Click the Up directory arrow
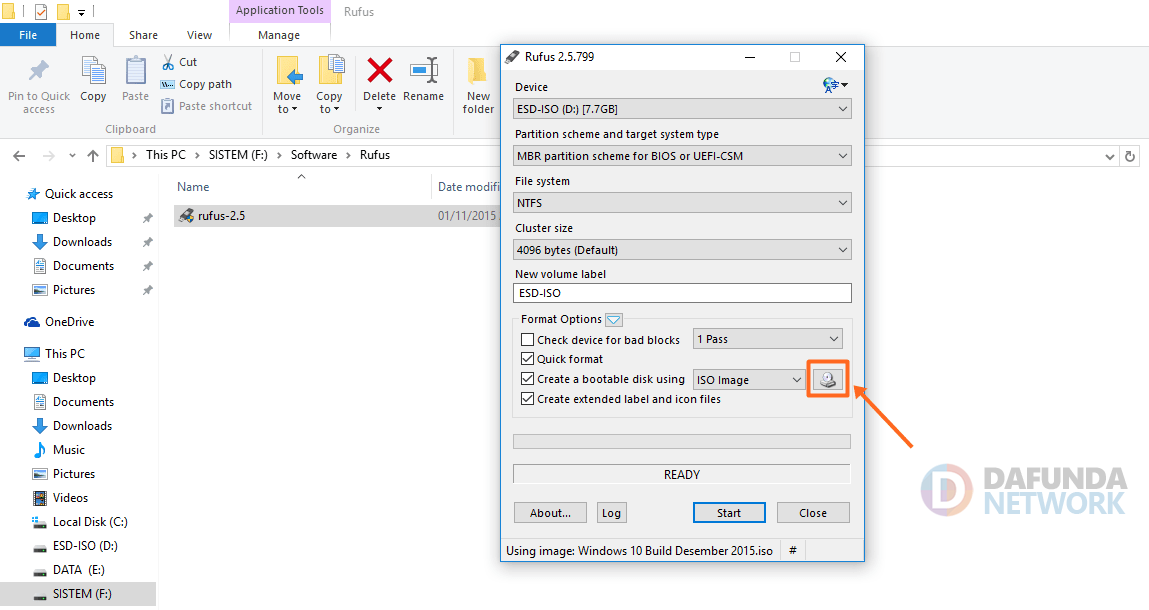 [93, 156]
